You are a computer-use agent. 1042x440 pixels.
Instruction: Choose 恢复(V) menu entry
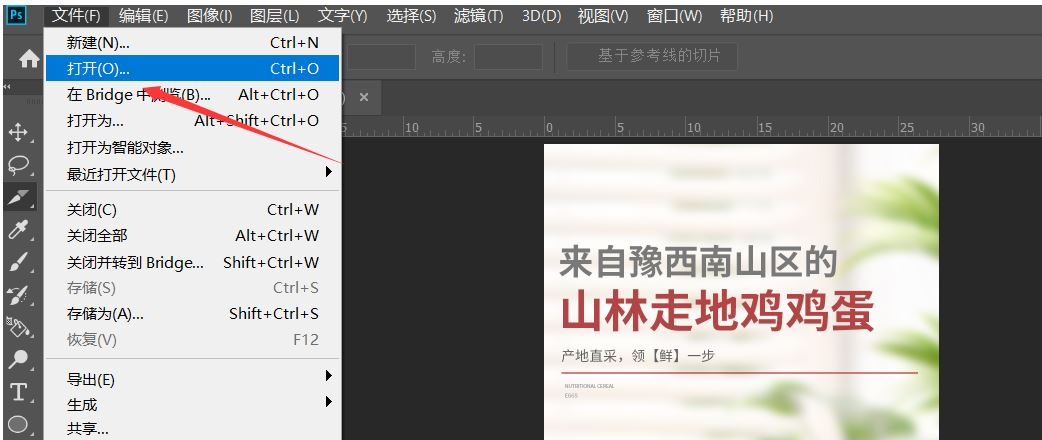(x=193, y=340)
